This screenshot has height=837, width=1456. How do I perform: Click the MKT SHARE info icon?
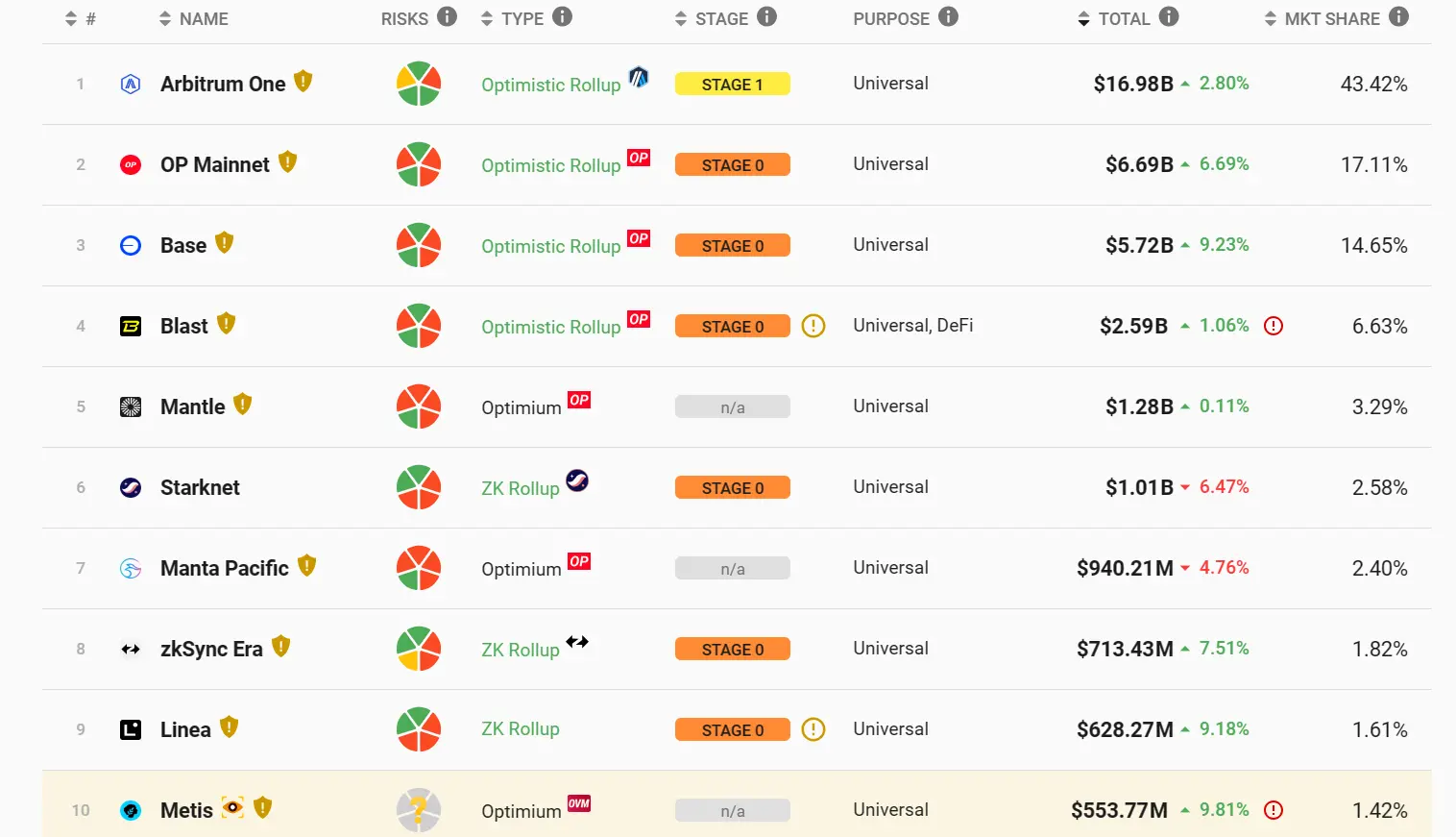click(1399, 16)
